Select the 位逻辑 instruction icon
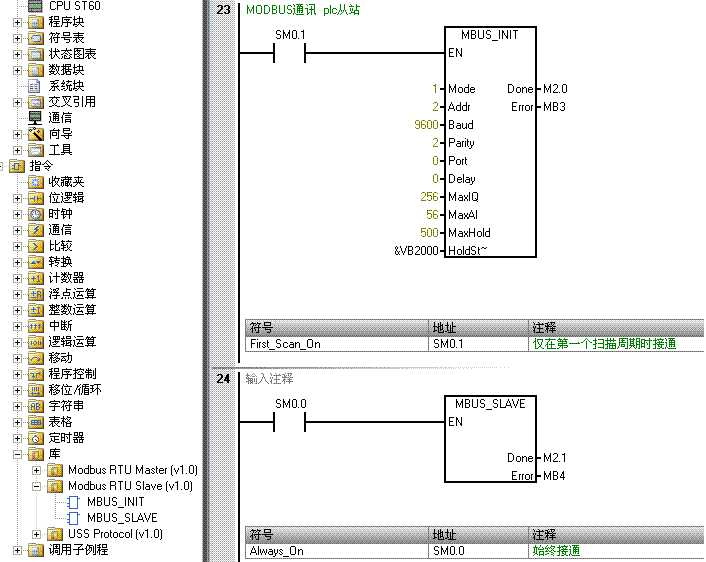The height and width of the screenshot is (562, 706). [36, 198]
